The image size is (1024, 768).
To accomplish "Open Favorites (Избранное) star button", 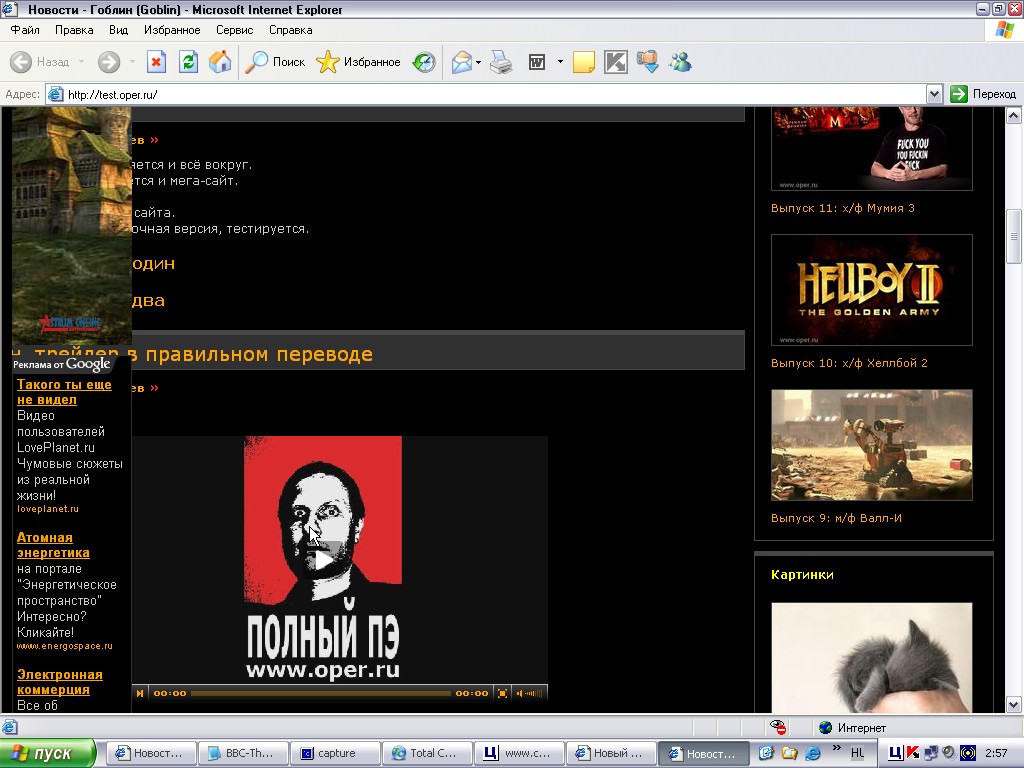I will (x=358, y=62).
